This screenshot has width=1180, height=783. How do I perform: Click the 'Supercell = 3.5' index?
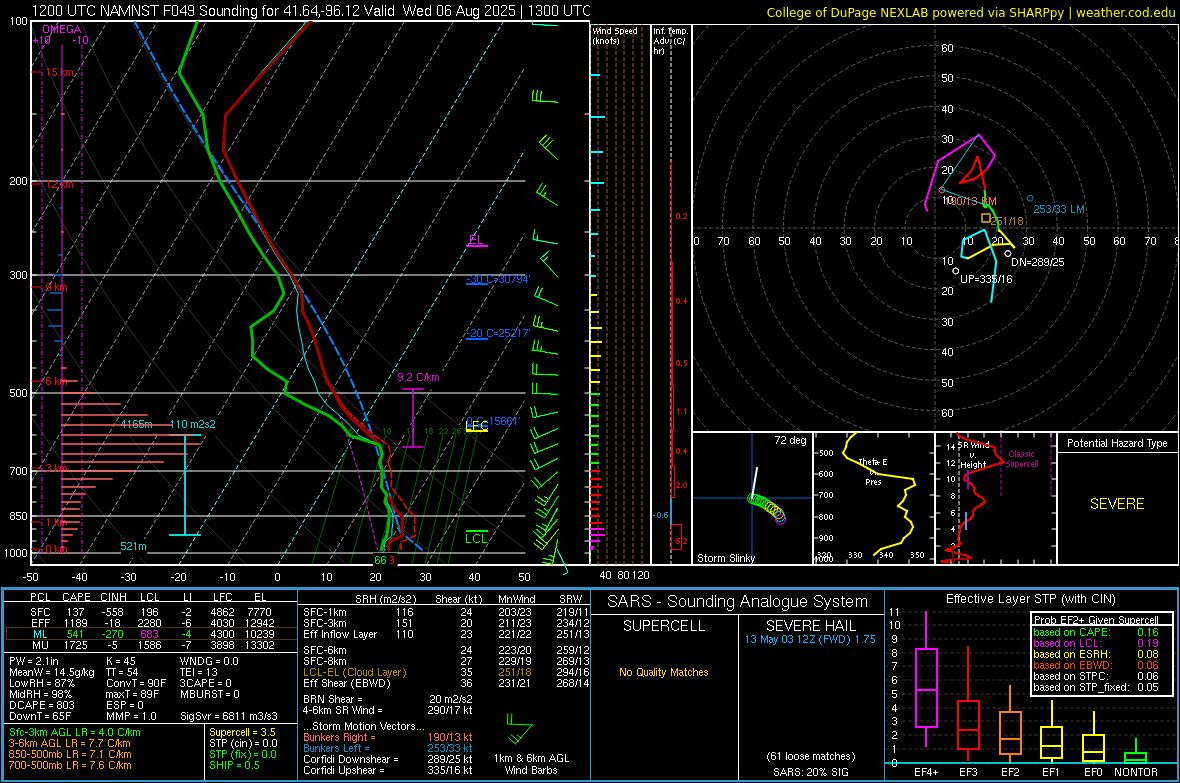[242, 732]
